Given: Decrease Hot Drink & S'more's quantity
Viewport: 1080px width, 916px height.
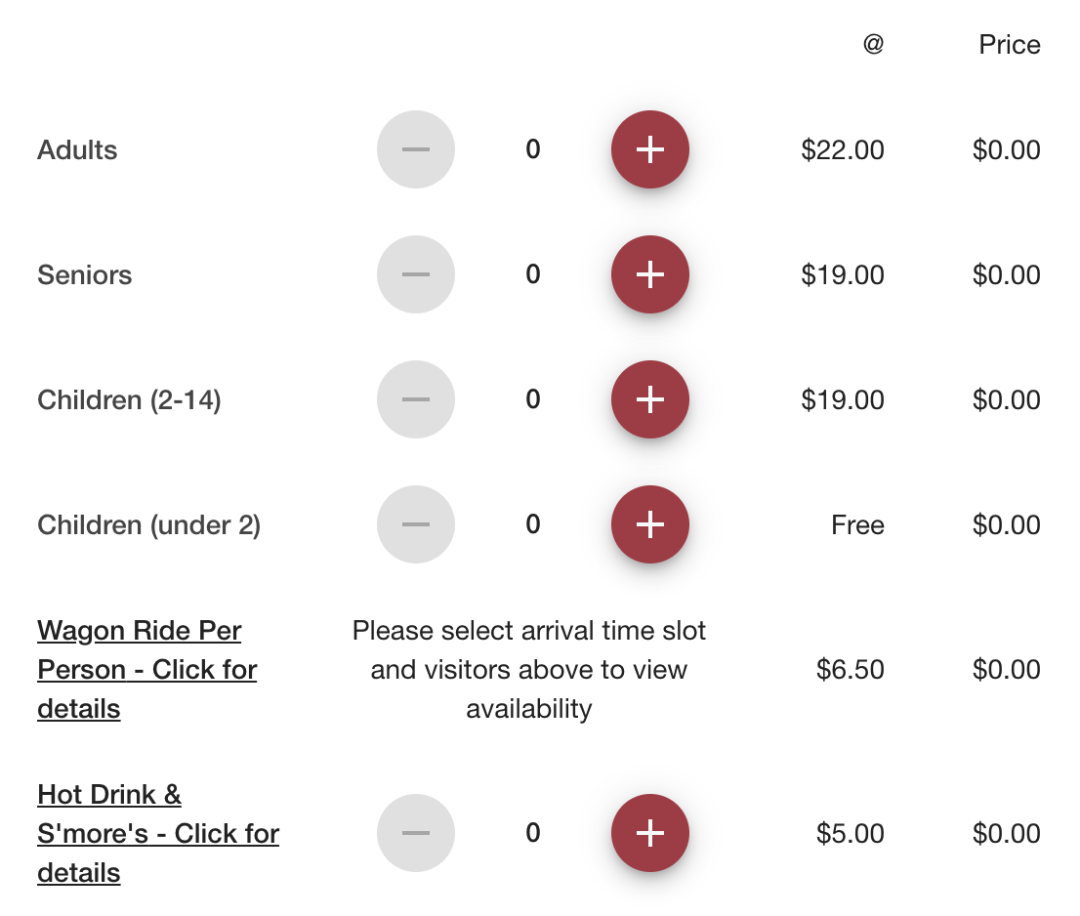Looking at the screenshot, I should pos(416,833).
